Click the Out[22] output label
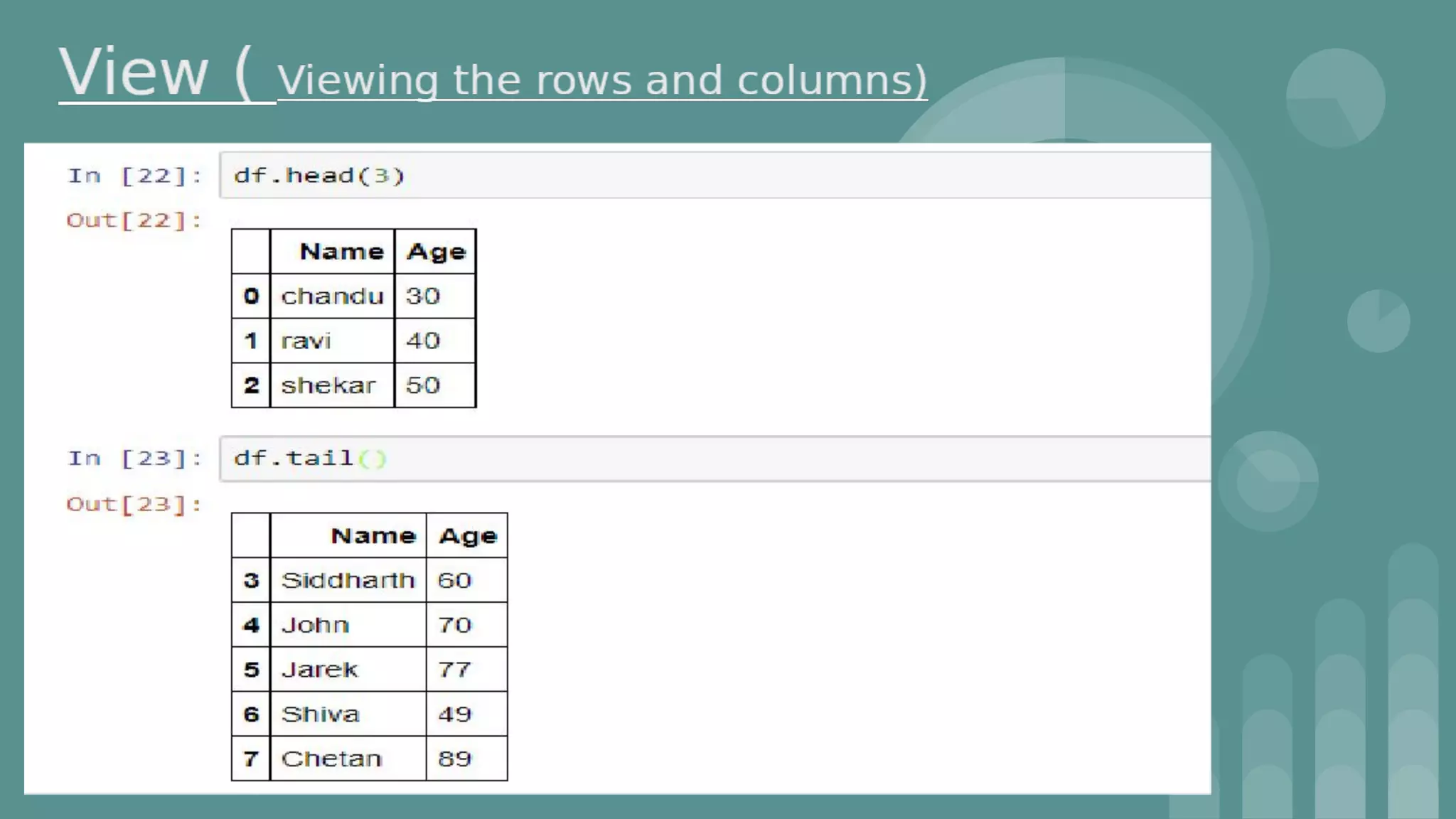The image size is (1456, 819). click(134, 220)
